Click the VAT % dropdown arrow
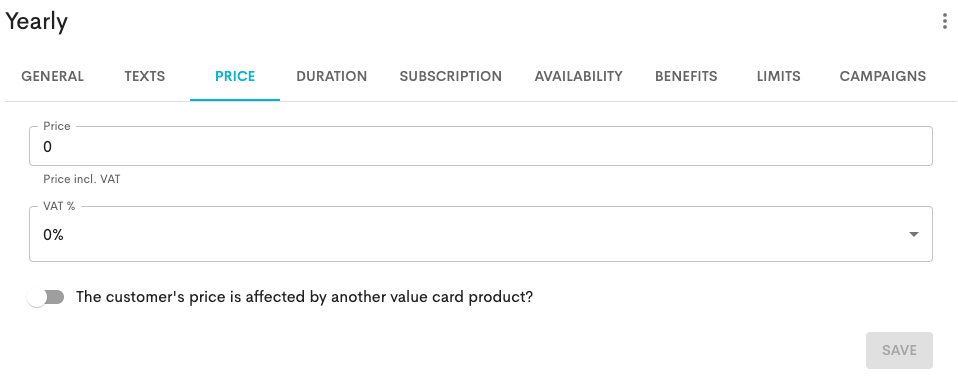Screen dimensions: 958x380 pyautogui.click(x=913, y=234)
